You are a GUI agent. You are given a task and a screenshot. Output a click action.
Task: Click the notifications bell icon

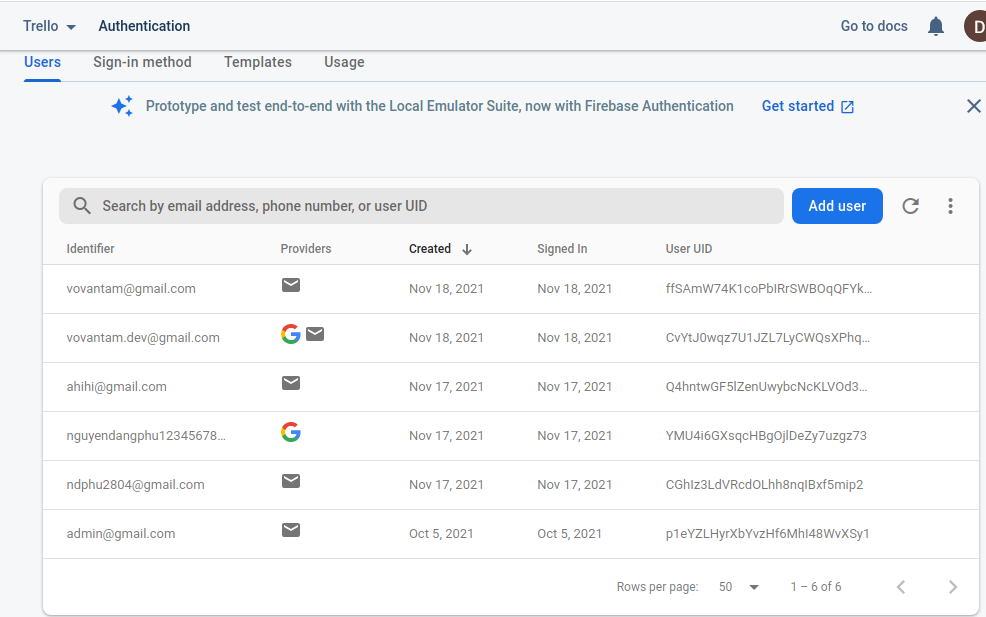[936, 27]
